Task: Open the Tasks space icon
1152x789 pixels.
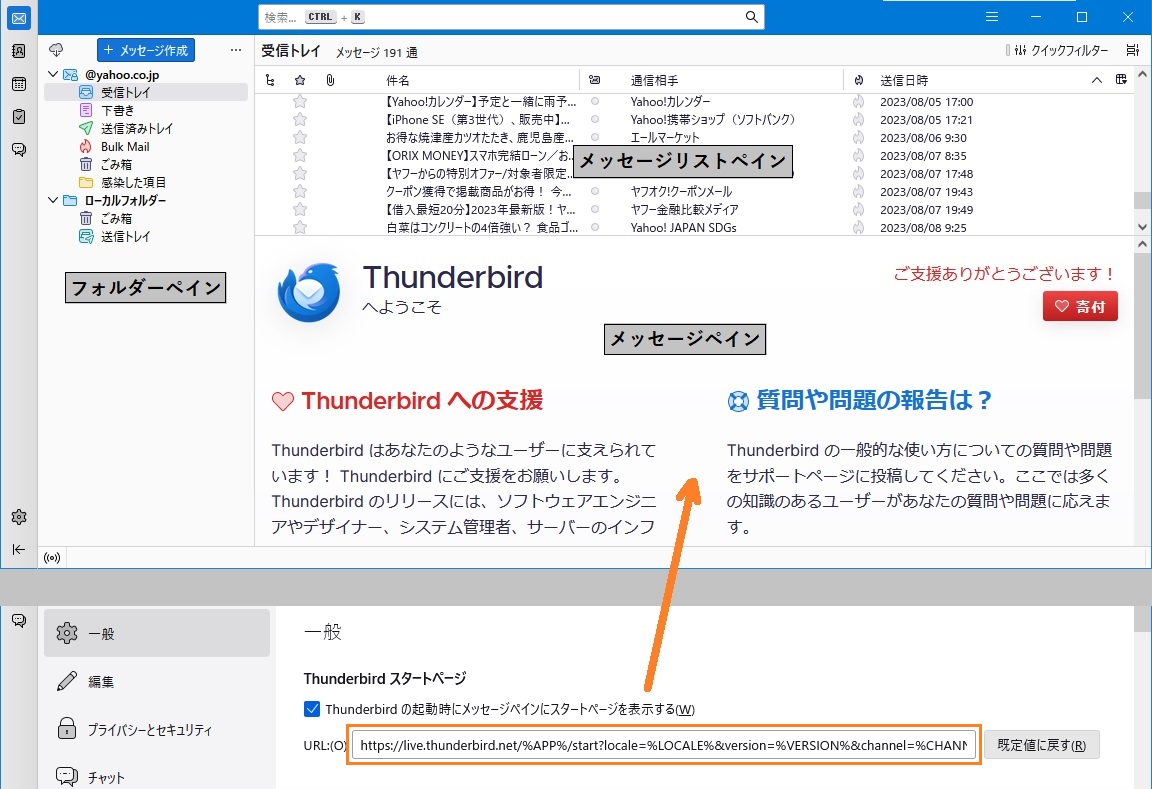Action: 18,117
